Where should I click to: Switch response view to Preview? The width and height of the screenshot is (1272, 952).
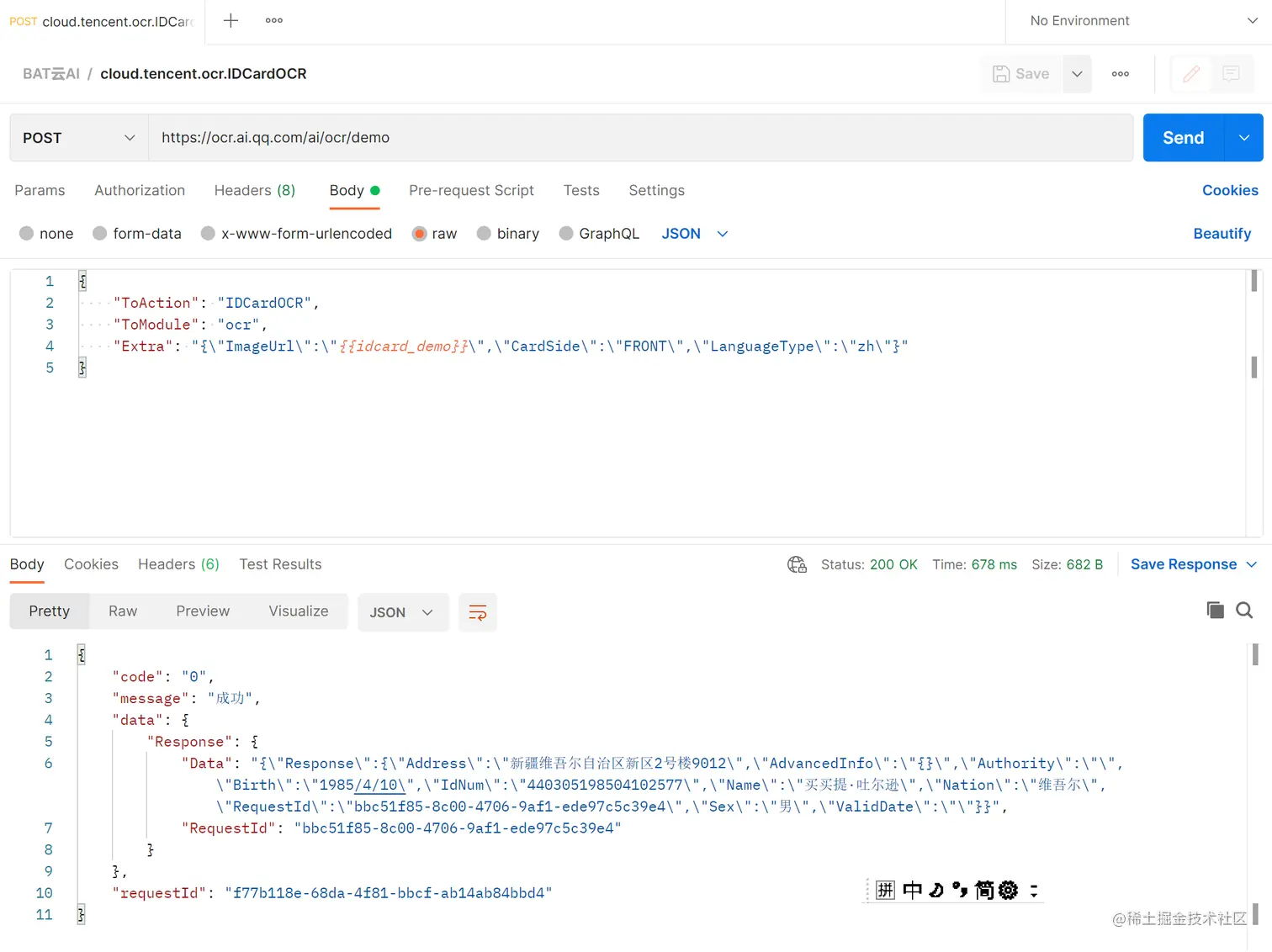click(203, 611)
